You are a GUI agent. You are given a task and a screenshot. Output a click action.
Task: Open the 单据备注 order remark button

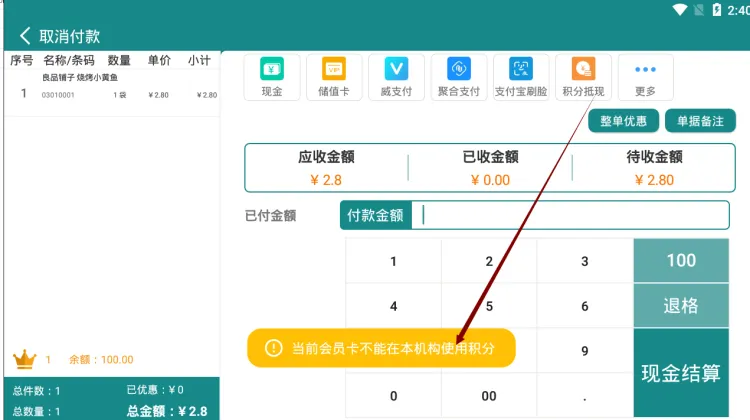700,121
